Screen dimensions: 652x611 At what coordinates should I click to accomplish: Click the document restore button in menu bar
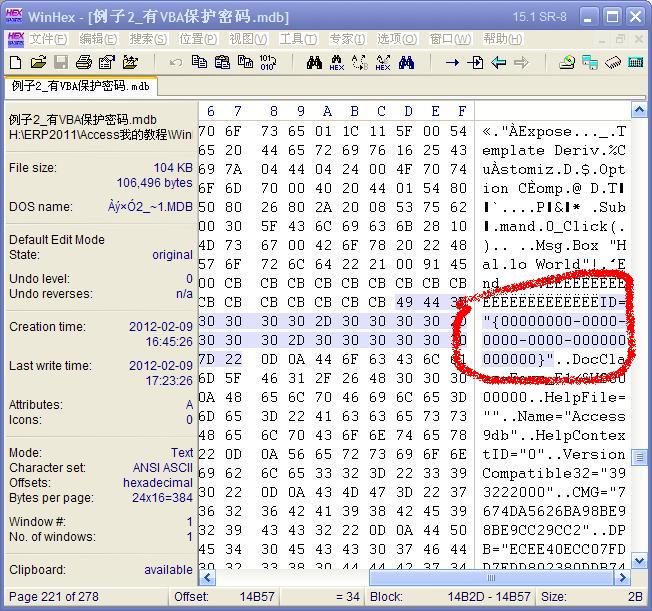(620, 39)
